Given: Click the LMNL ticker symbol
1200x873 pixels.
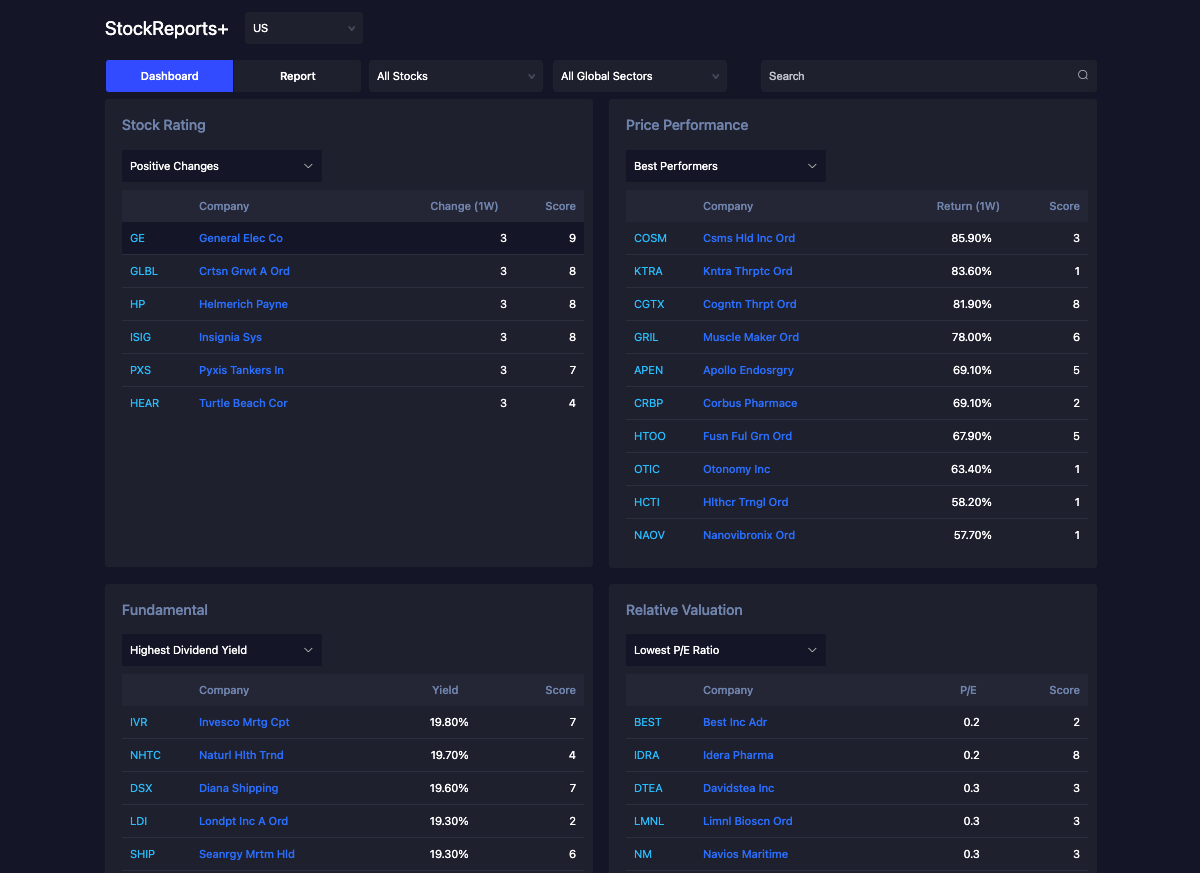Looking at the screenshot, I should point(649,821).
